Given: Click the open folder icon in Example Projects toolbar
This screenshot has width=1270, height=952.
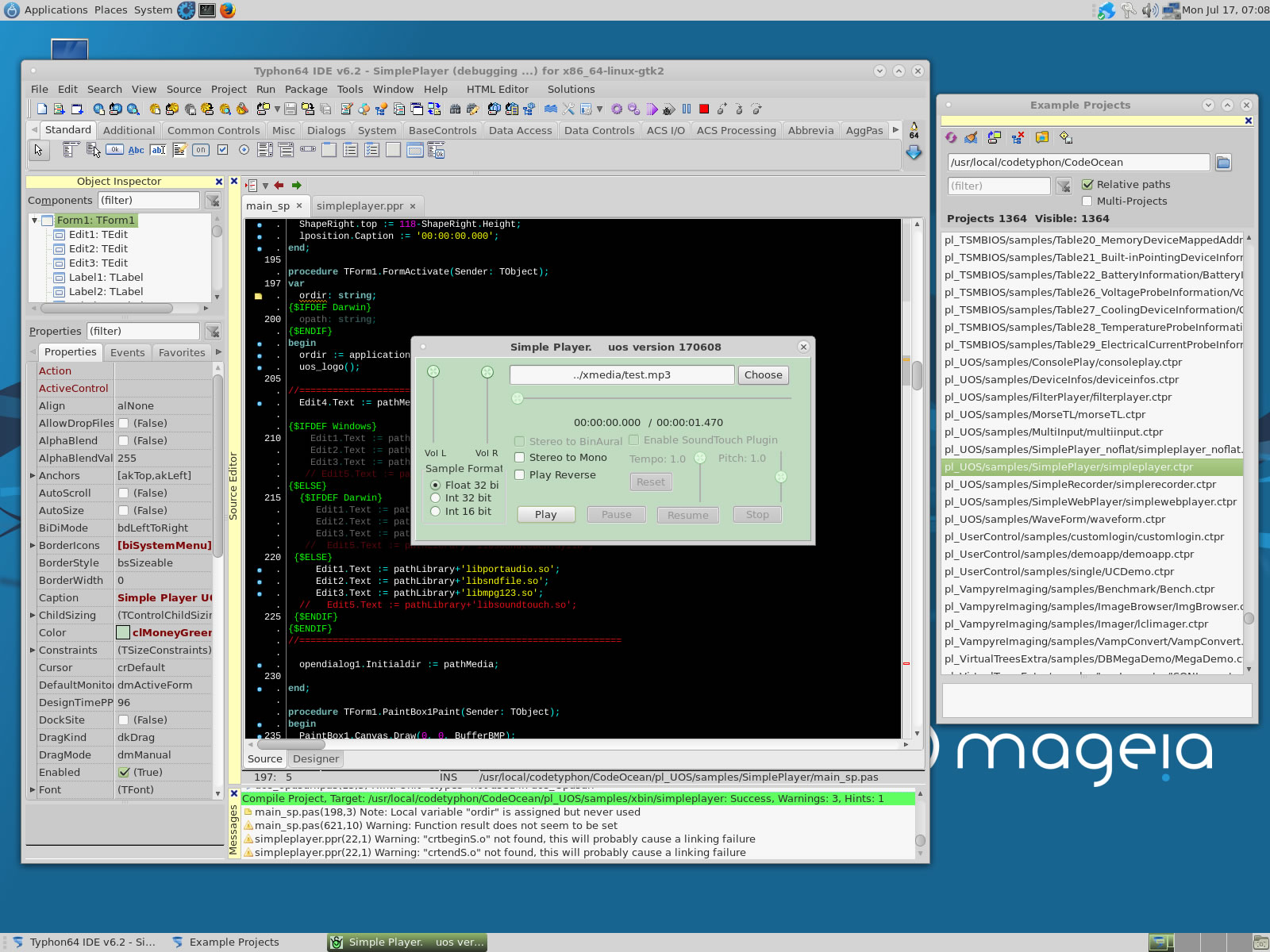Looking at the screenshot, I should (x=1042, y=138).
